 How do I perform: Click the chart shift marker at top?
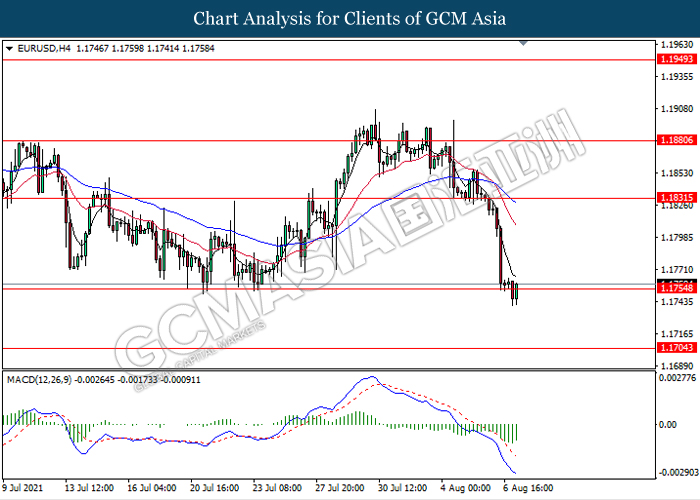(x=524, y=43)
